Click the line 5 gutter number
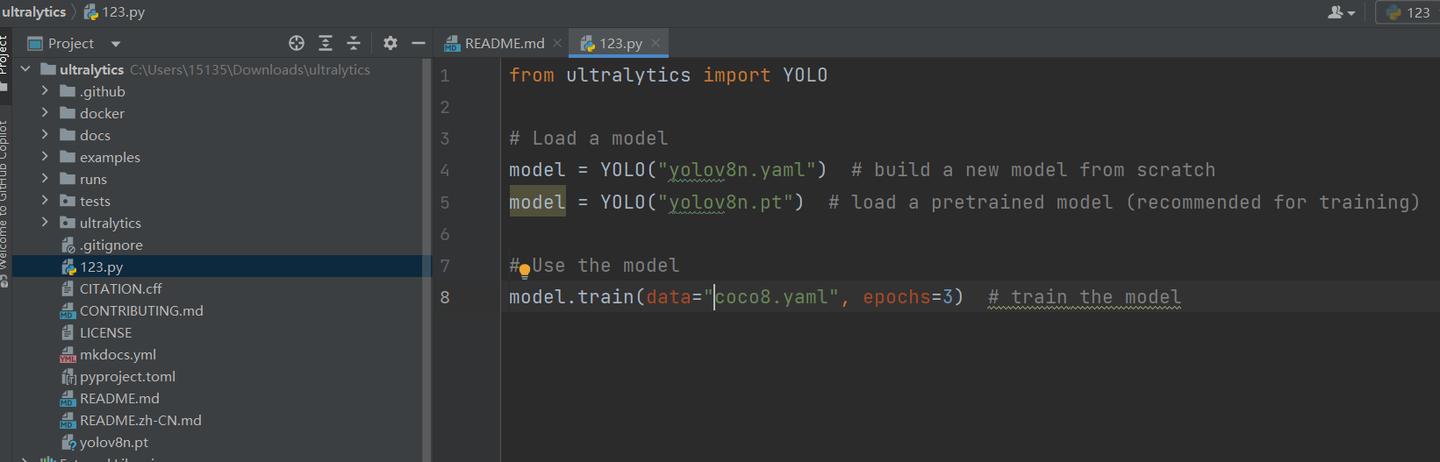The image size is (1440, 462). 444,202
